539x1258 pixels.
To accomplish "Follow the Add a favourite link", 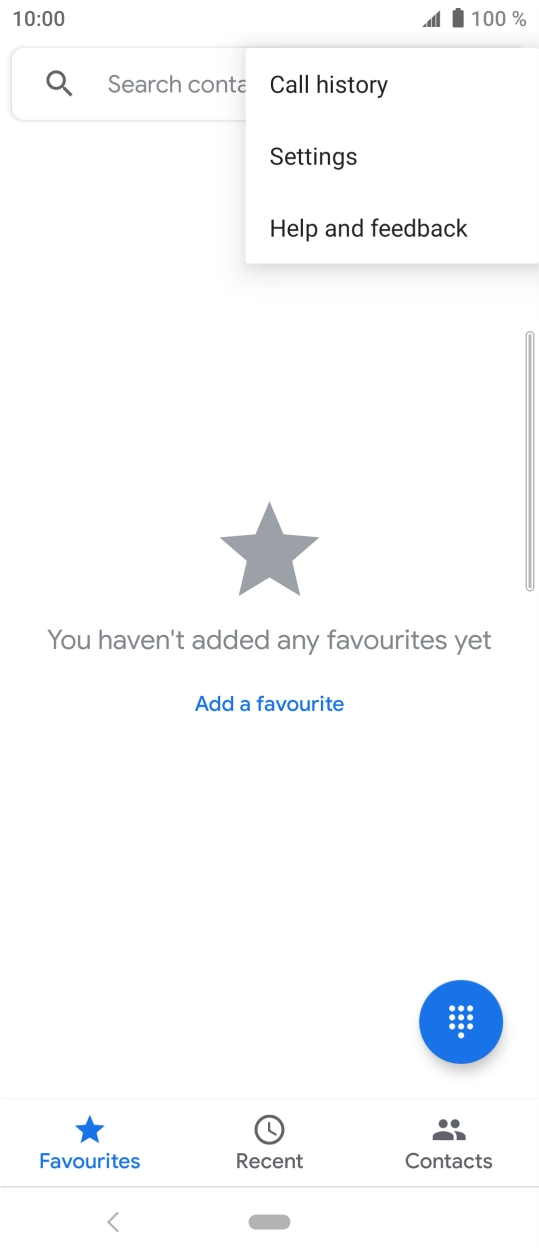I will pyautogui.click(x=269, y=704).
